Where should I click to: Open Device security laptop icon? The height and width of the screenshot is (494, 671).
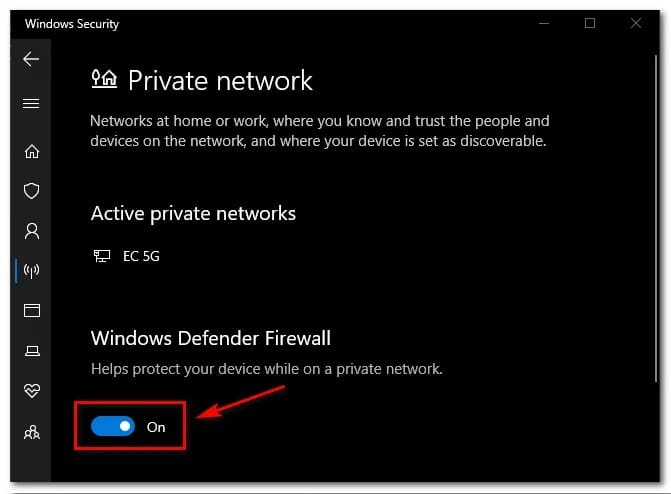31,351
